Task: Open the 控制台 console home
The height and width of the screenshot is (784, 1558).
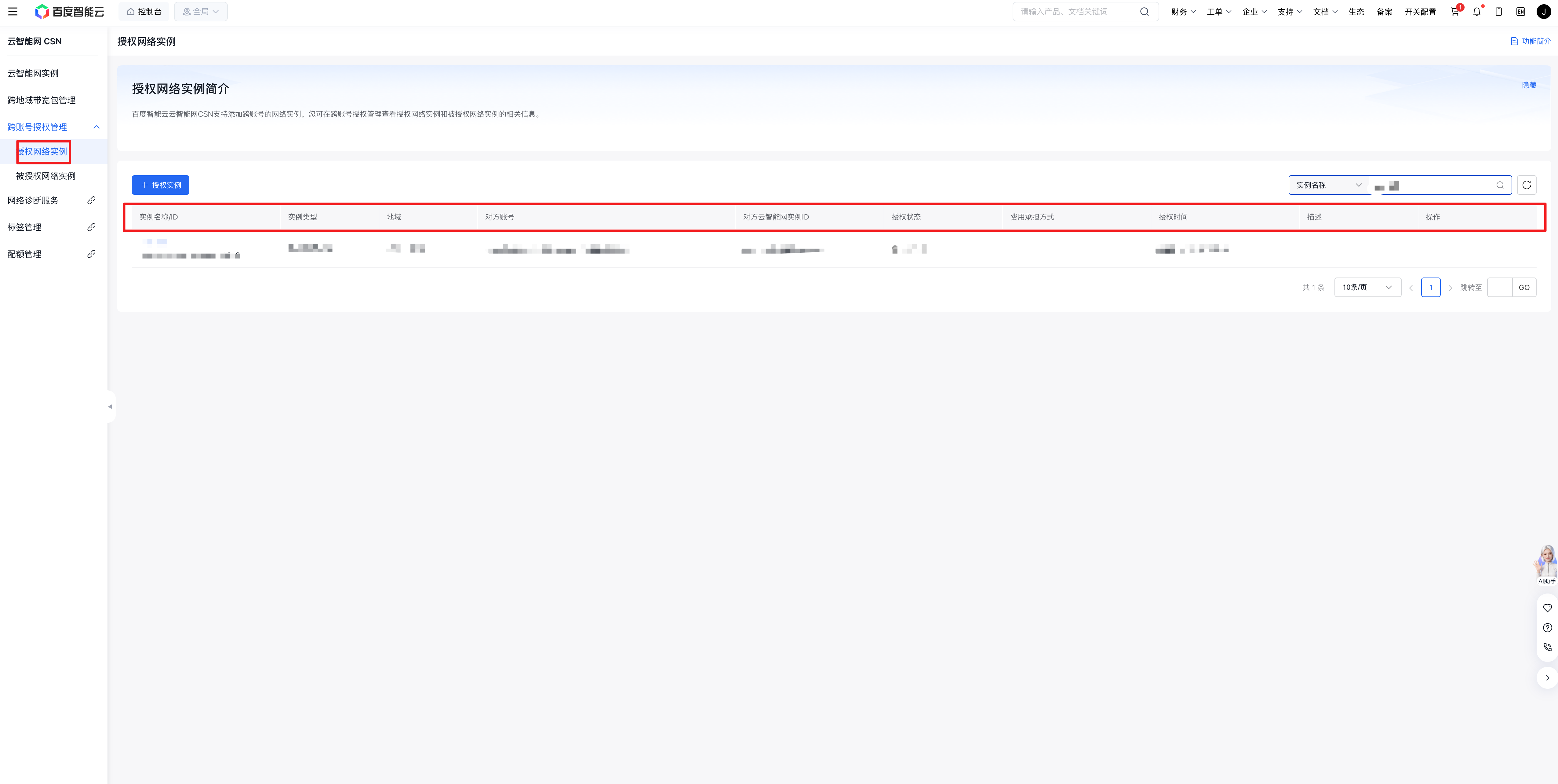Action: pyautogui.click(x=144, y=12)
